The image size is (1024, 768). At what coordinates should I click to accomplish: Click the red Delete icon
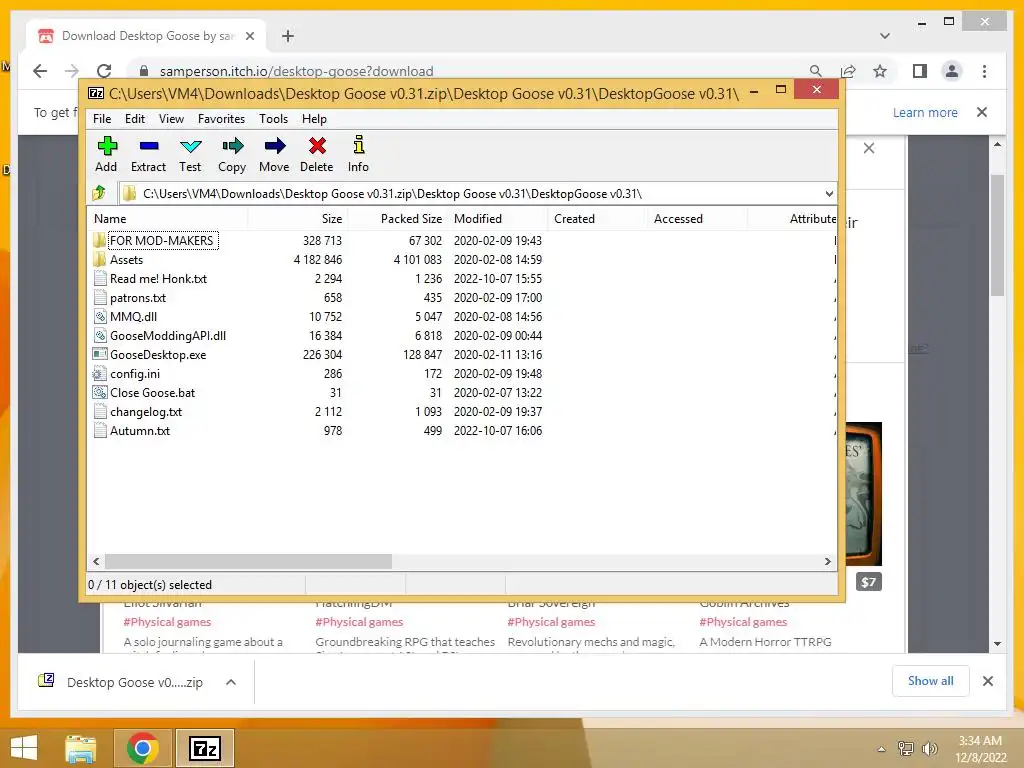click(317, 146)
